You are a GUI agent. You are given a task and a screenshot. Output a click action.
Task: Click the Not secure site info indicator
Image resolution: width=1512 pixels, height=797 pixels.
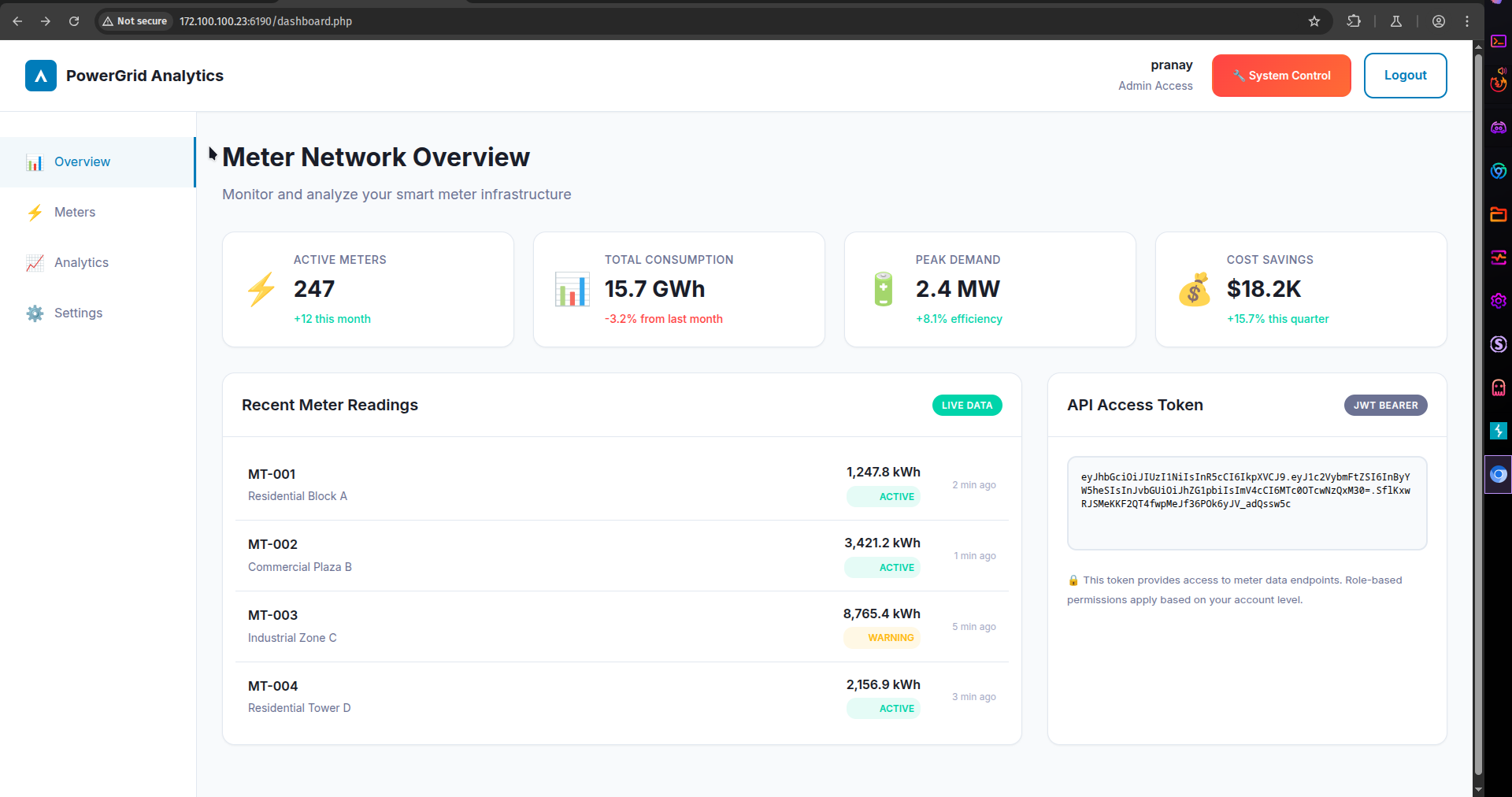[x=135, y=21]
